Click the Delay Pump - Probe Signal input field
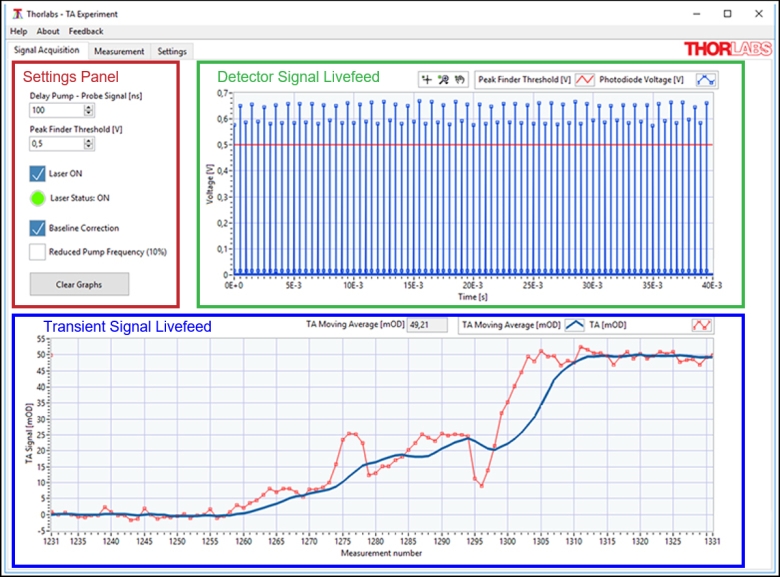This screenshot has height=577, width=780. point(57,110)
